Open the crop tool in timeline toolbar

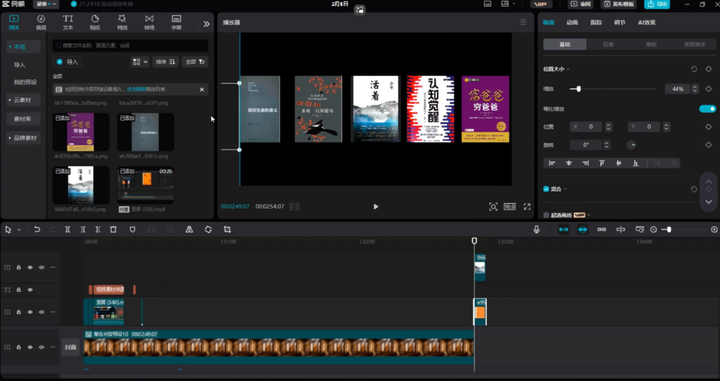pos(227,230)
